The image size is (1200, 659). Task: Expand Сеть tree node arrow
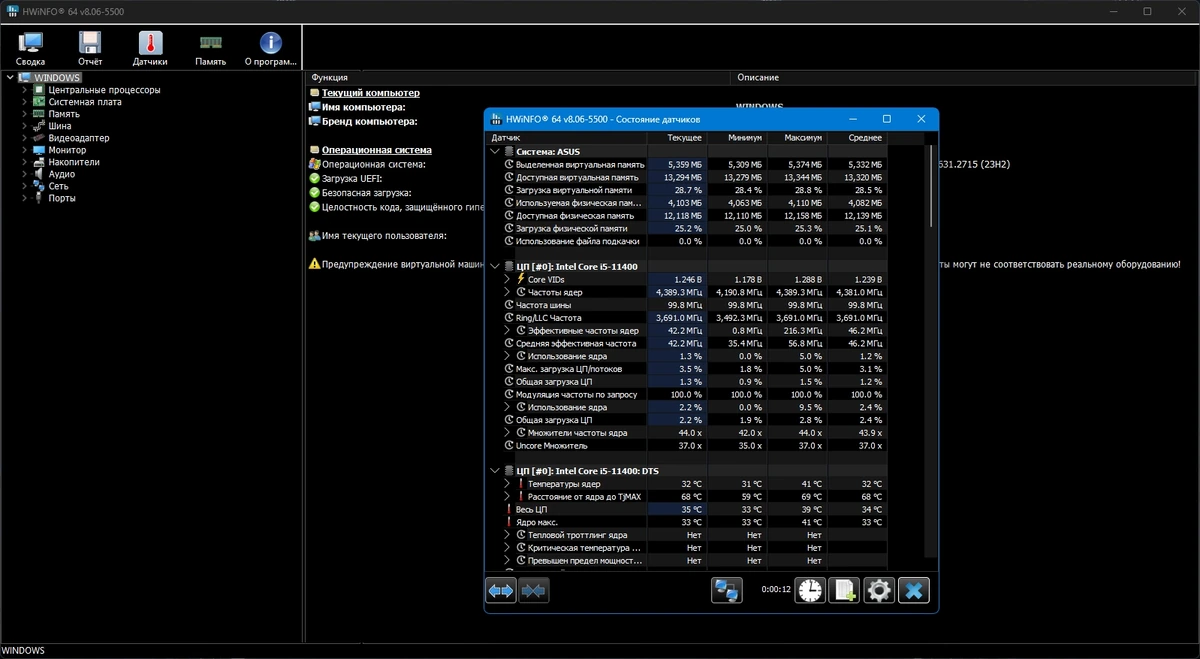(25, 186)
